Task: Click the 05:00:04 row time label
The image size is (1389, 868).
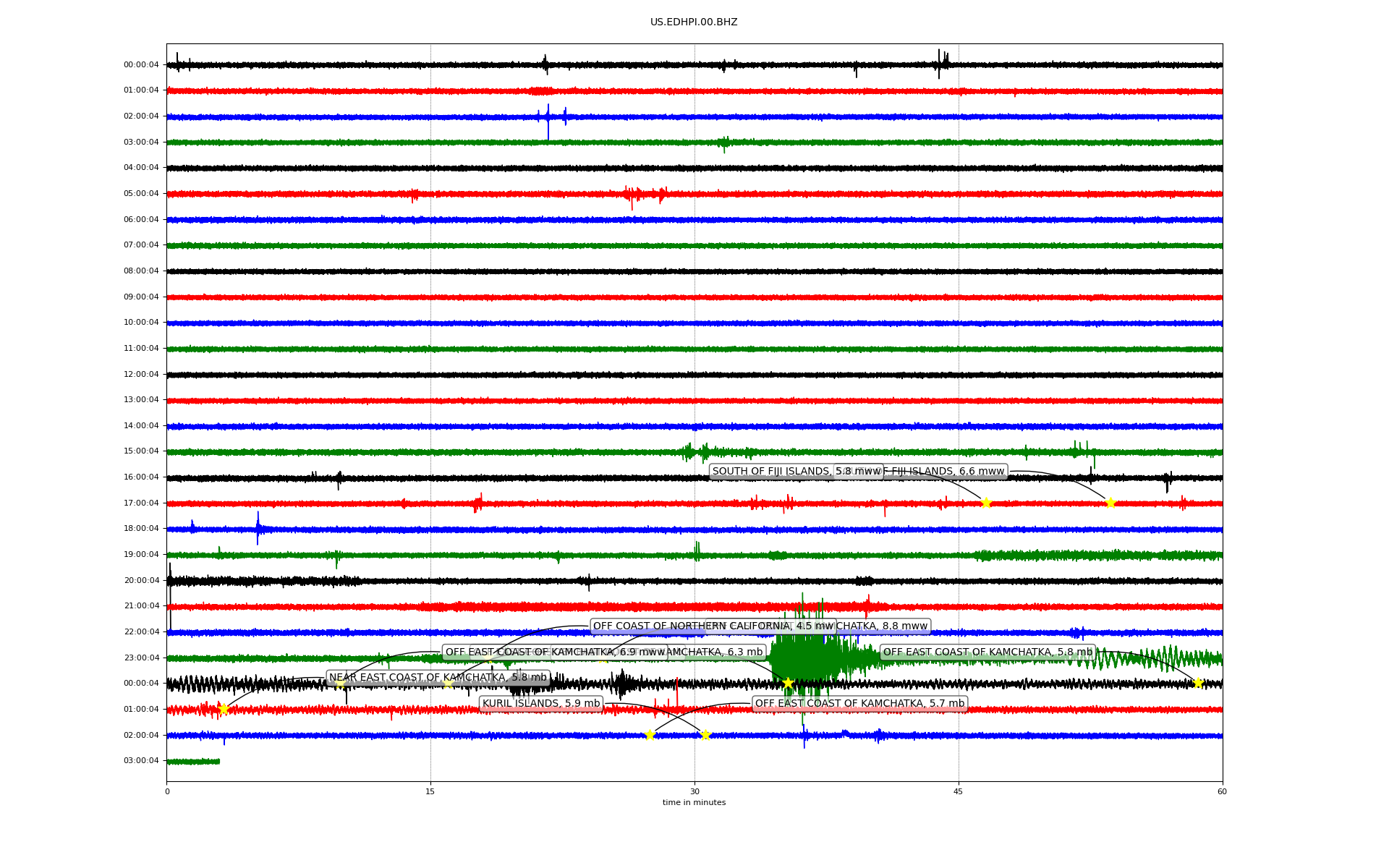Action: [x=141, y=194]
